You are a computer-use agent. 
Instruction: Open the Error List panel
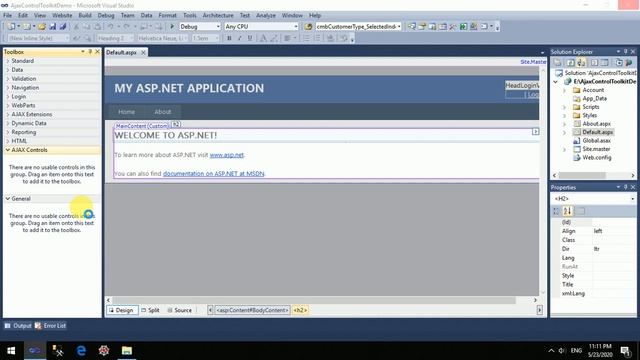(50, 326)
